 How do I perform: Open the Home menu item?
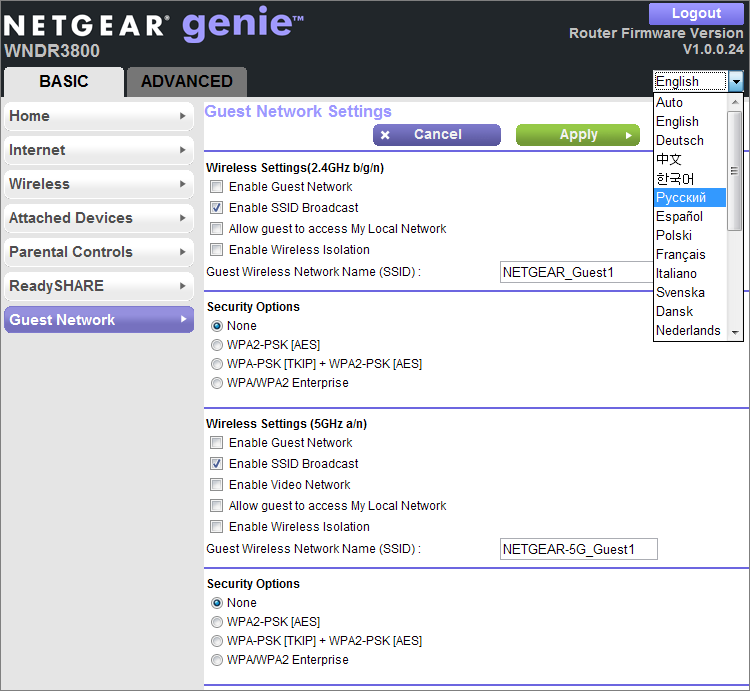(x=99, y=116)
